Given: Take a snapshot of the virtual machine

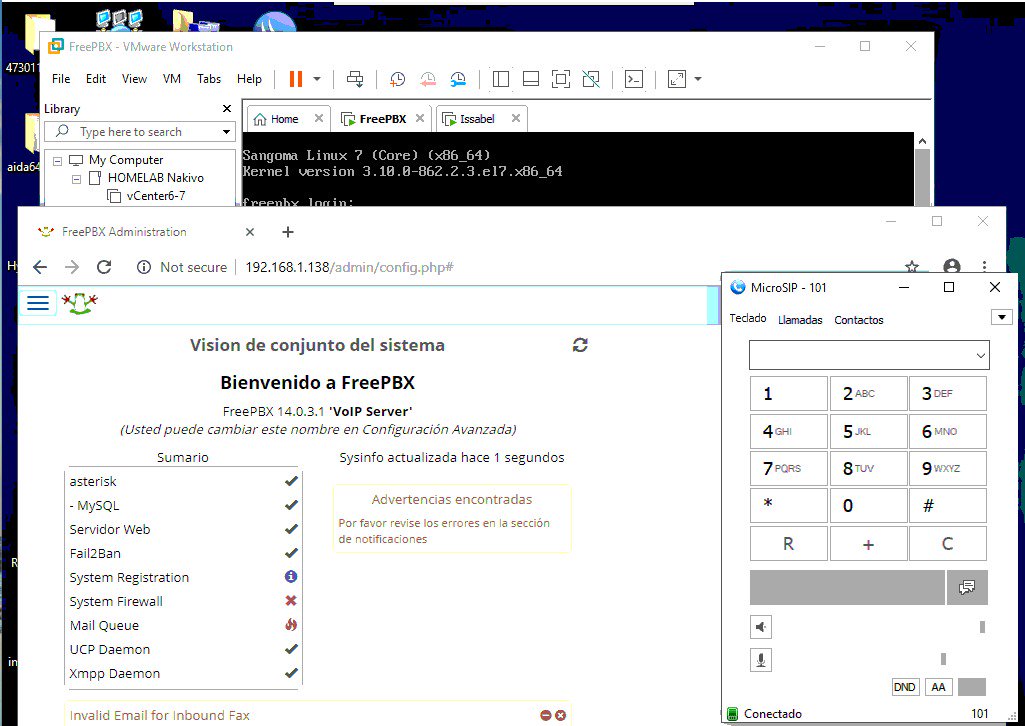Looking at the screenshot, I should pyautogui.click(x=397, y=79).
